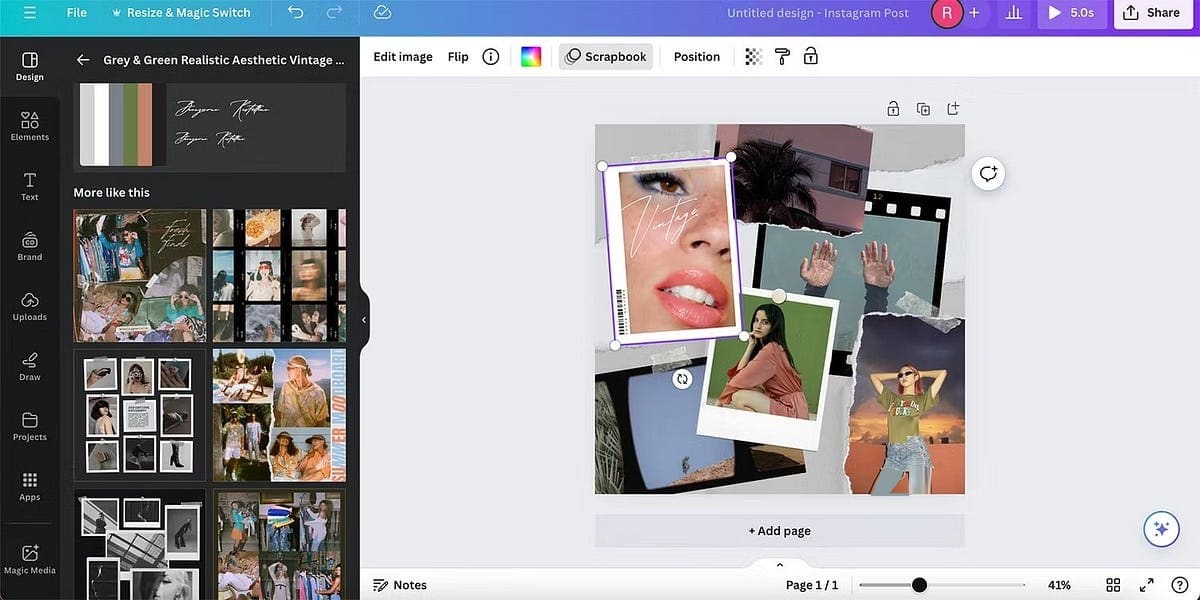Image resolution: width=1200 pixels, height=600 pixels.
Task: Switch to the grid view
Action: [1113, 585]
